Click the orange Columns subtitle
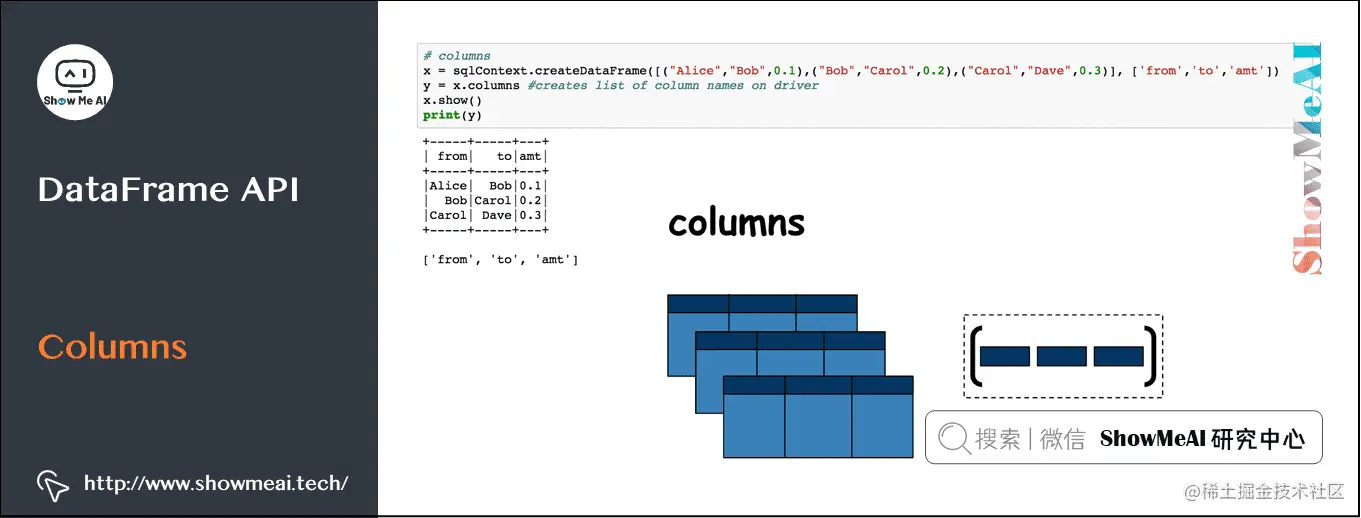Image resolution: width=1361 pixels, height=518 pixels. pyautogui.click(x=112, y=347)
